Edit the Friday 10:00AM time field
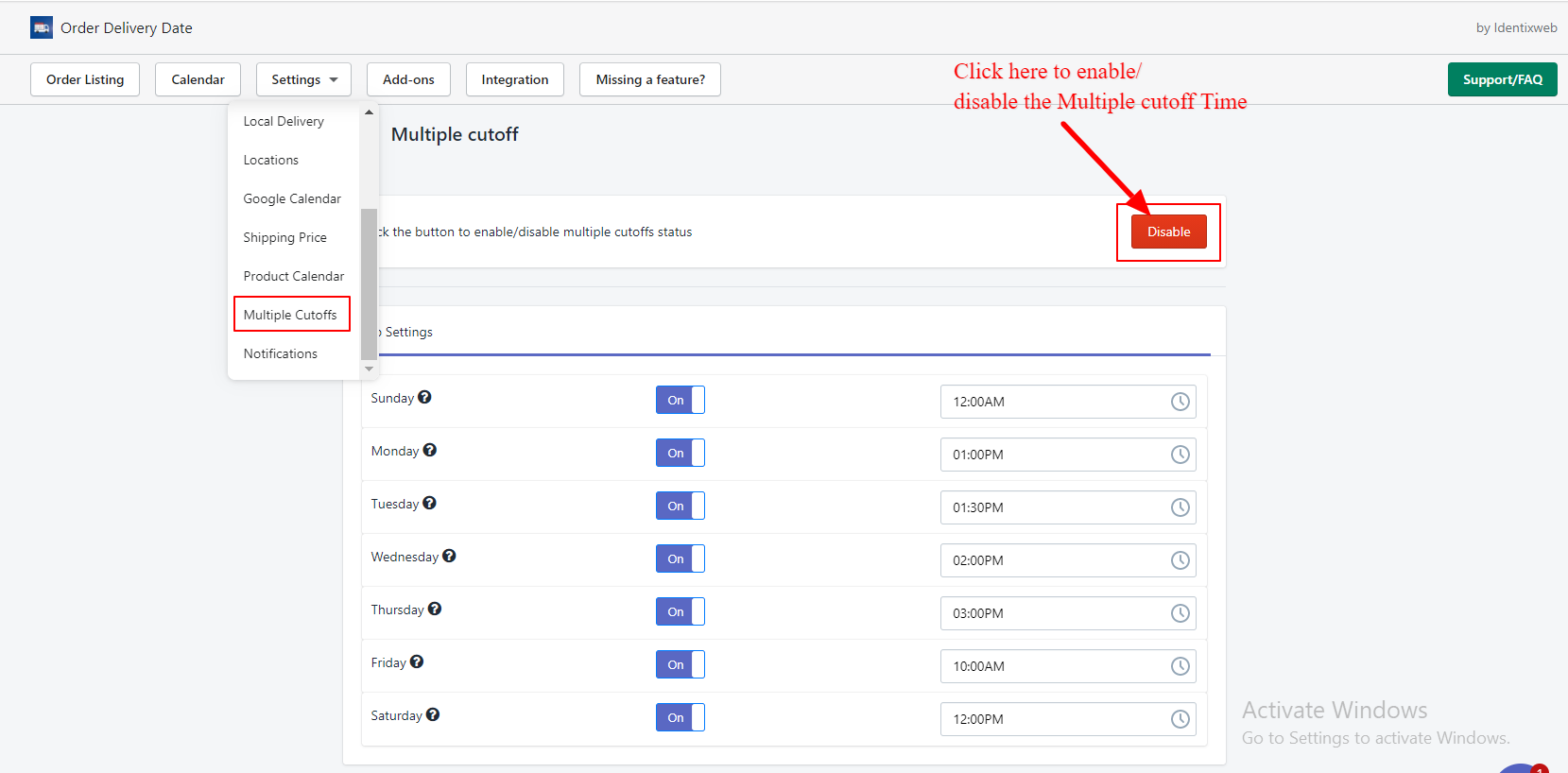The height and width of the screenshot is (773, 1568). pyautogui.click(x=1068, y=666)
